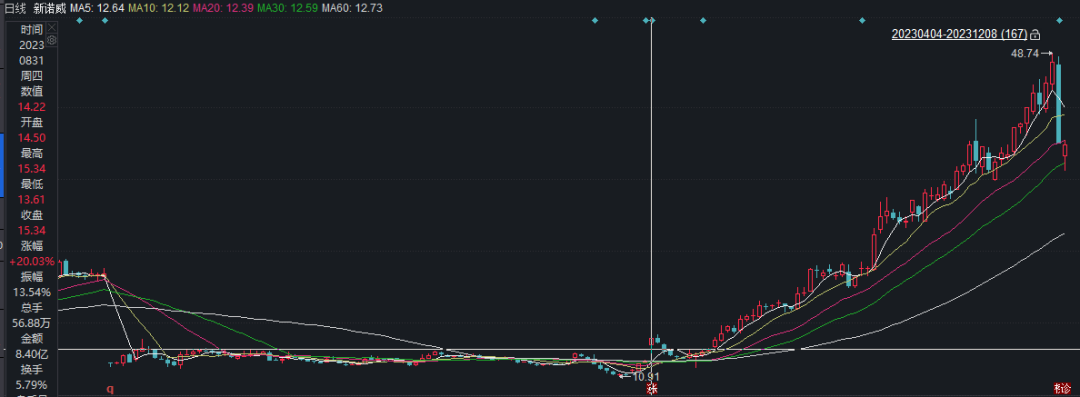Toggle the lock icon beside date range
1080x397 pixels.
click(x=1035, y=34)
